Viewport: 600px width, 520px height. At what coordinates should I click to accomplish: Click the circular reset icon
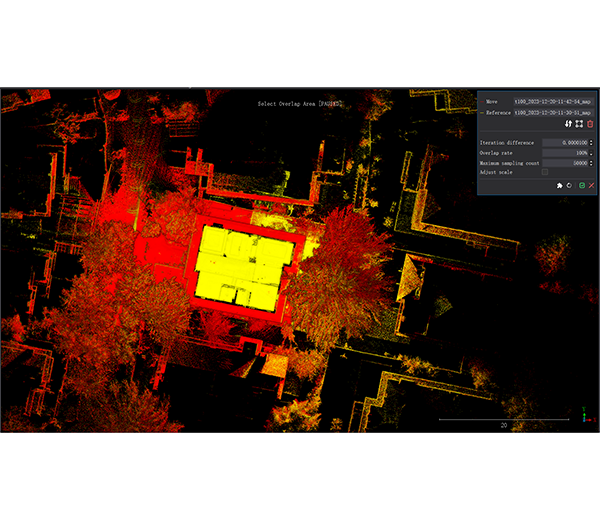tap(570, 186)
